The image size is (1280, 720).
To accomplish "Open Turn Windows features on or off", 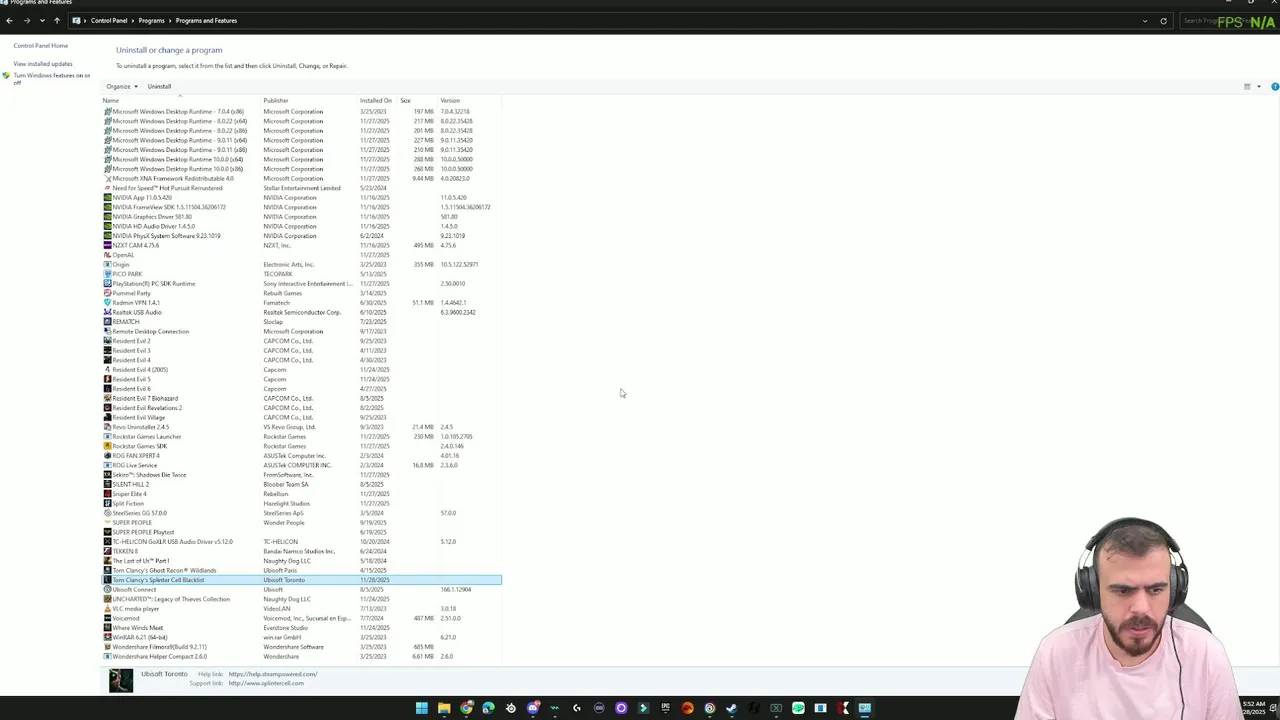I will 51,79.
